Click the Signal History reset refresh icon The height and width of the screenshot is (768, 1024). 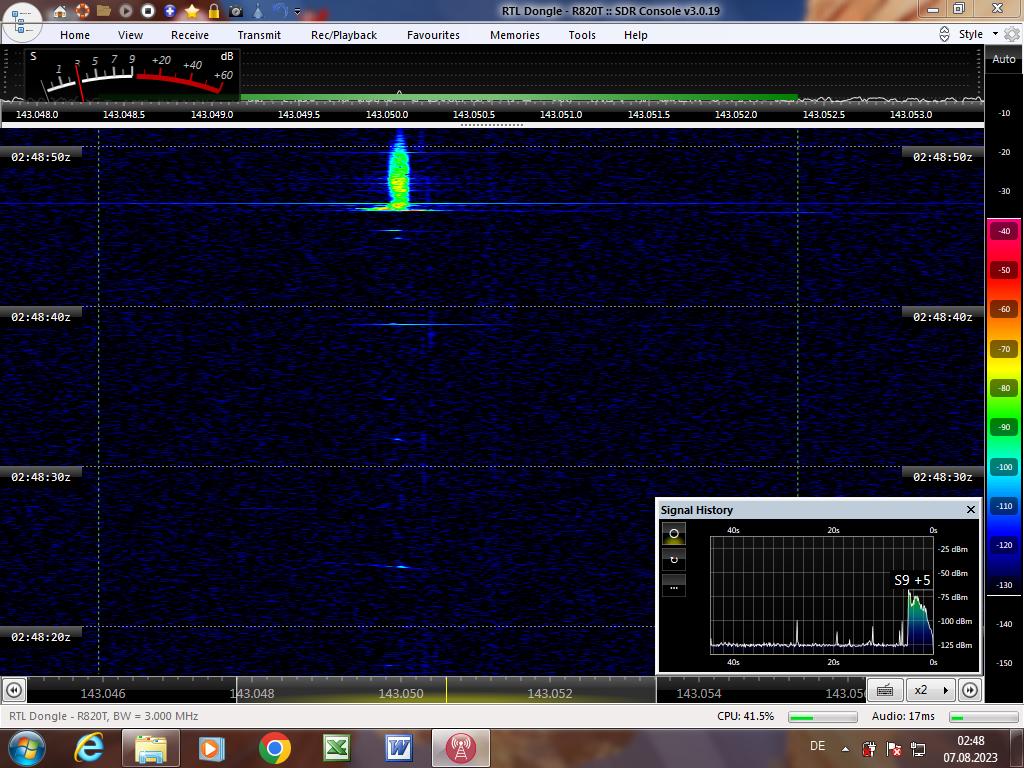pos(674,560)
